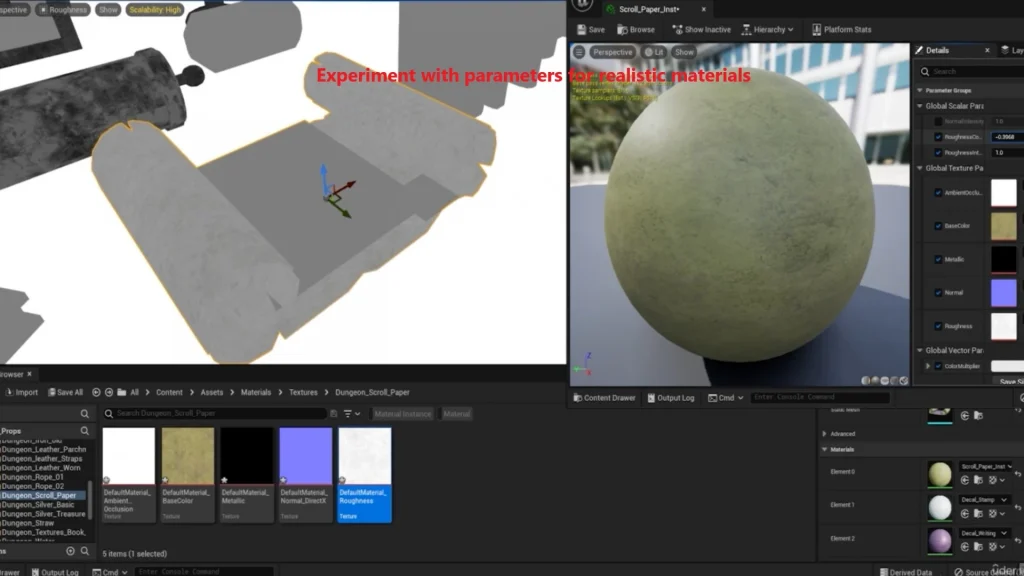
Task: Toggle the RoughnessIntensity parameter checkbox
Action: coord(938,153)
